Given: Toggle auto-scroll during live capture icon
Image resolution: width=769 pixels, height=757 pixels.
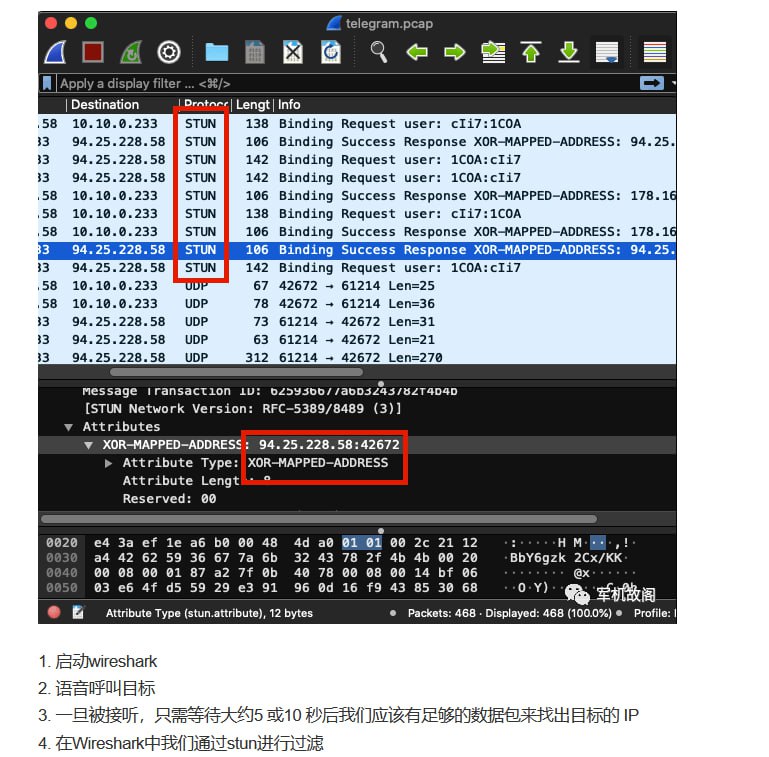Looking at the screenshot, I should pos(607,52).
